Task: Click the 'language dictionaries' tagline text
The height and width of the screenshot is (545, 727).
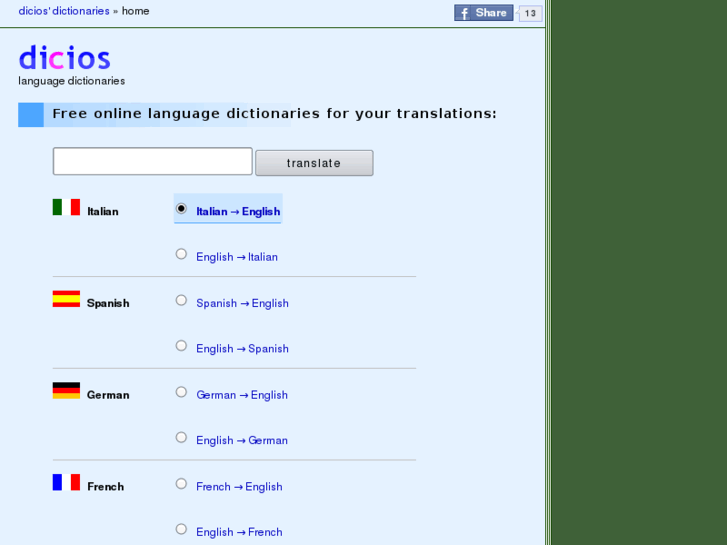Action: click(x=72, y=81)
